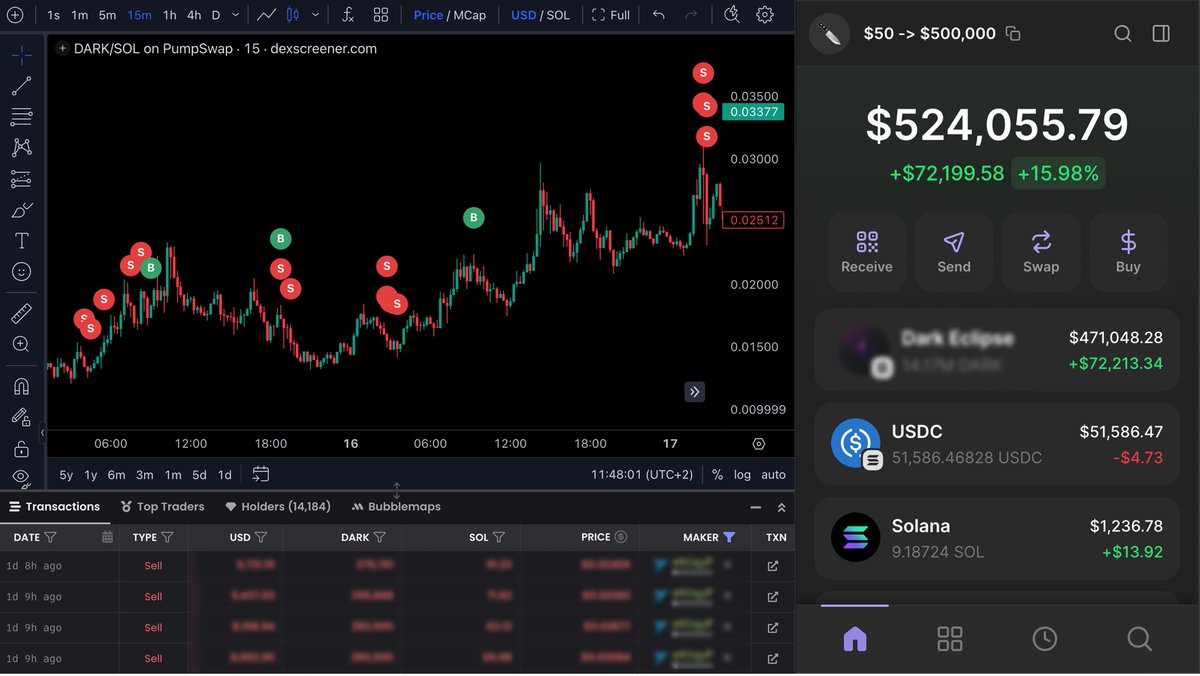
Task: Toggle percent scale on price axis
Action: pos(717,474)
